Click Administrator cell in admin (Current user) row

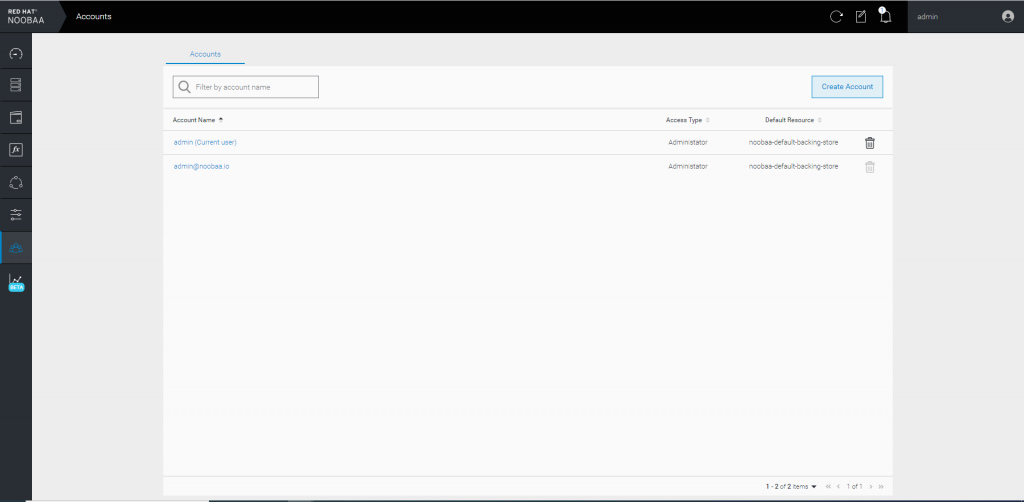[x=688, y=142]
